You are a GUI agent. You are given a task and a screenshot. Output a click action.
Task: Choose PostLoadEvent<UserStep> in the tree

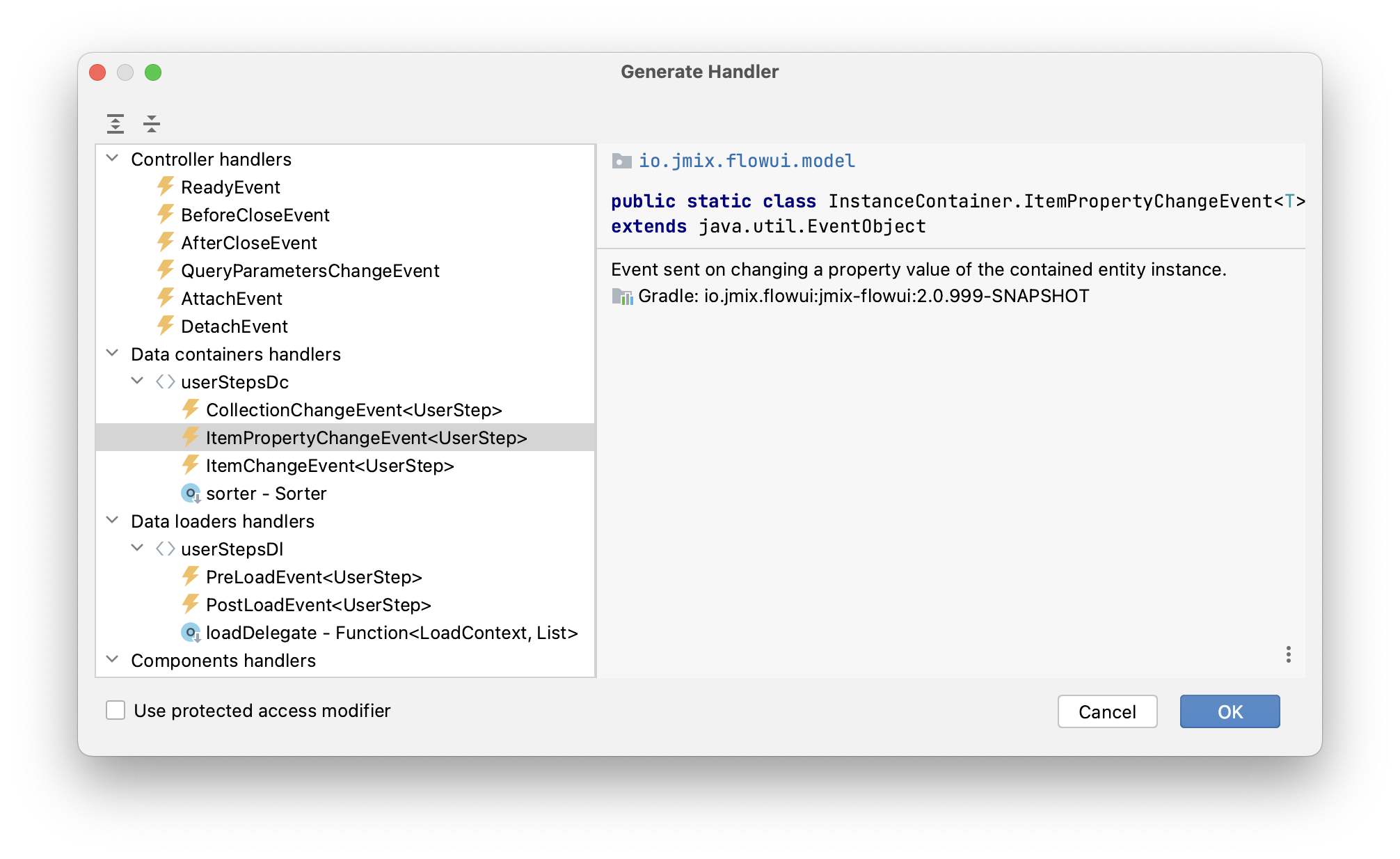click(318, 605)
